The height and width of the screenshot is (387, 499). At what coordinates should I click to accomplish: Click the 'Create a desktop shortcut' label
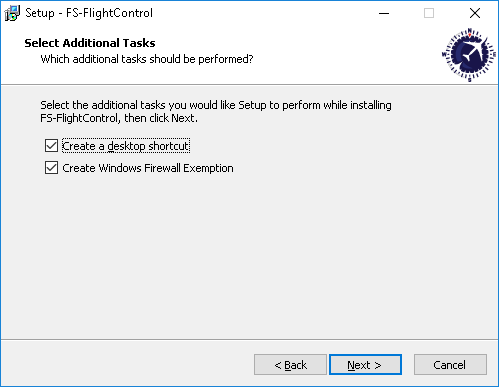126,146
